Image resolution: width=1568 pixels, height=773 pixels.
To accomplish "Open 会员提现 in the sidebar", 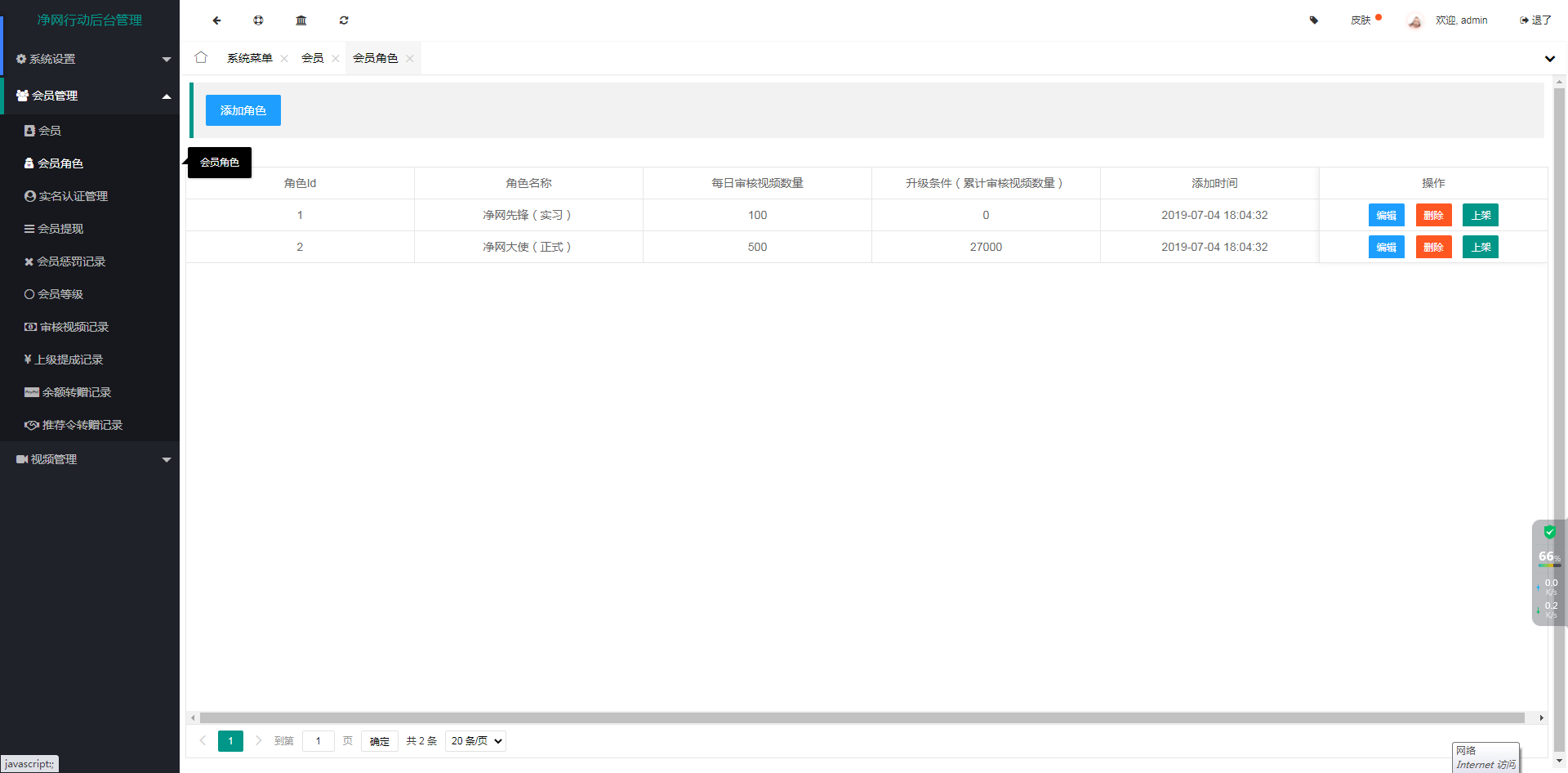I will (90, 229).
